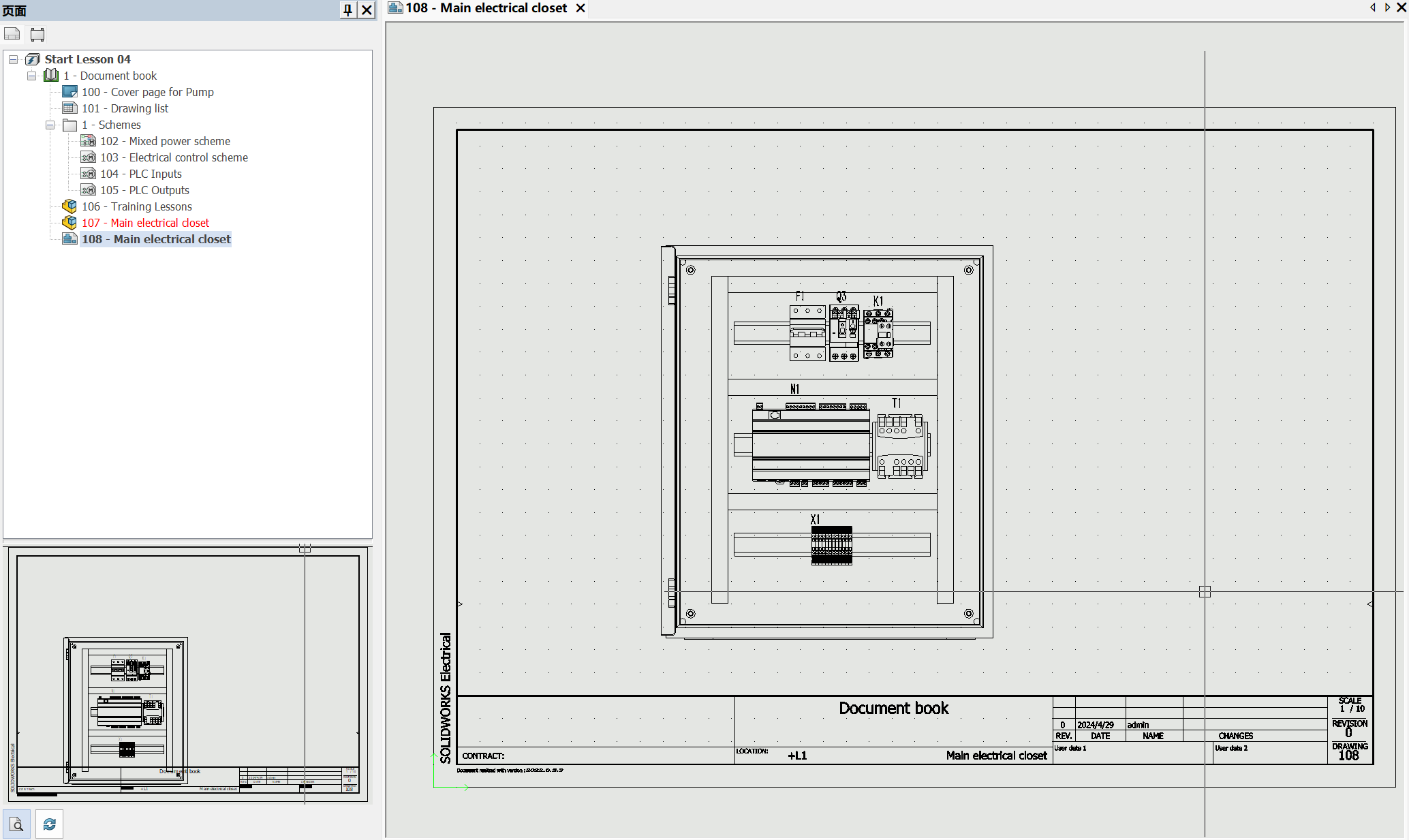This screenshot has height=840, width=1409.
Task: Collapse the 1 - Document book node
Action: (x=31, y=76)
